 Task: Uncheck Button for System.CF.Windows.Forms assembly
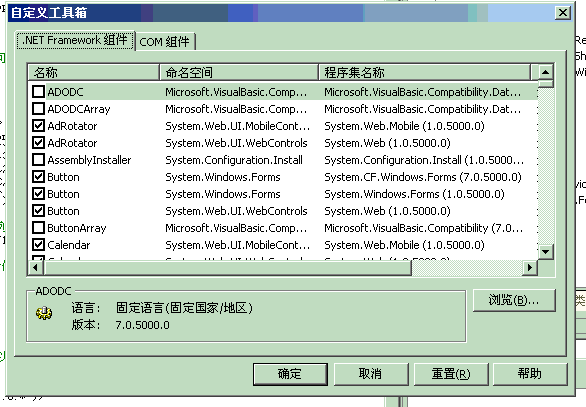[x=38, y=177]
